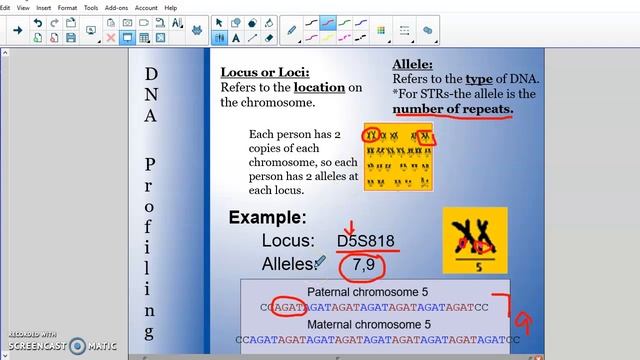Open the Edit menu
This screenshot has height=360, width=640.
tap(5, 8)
